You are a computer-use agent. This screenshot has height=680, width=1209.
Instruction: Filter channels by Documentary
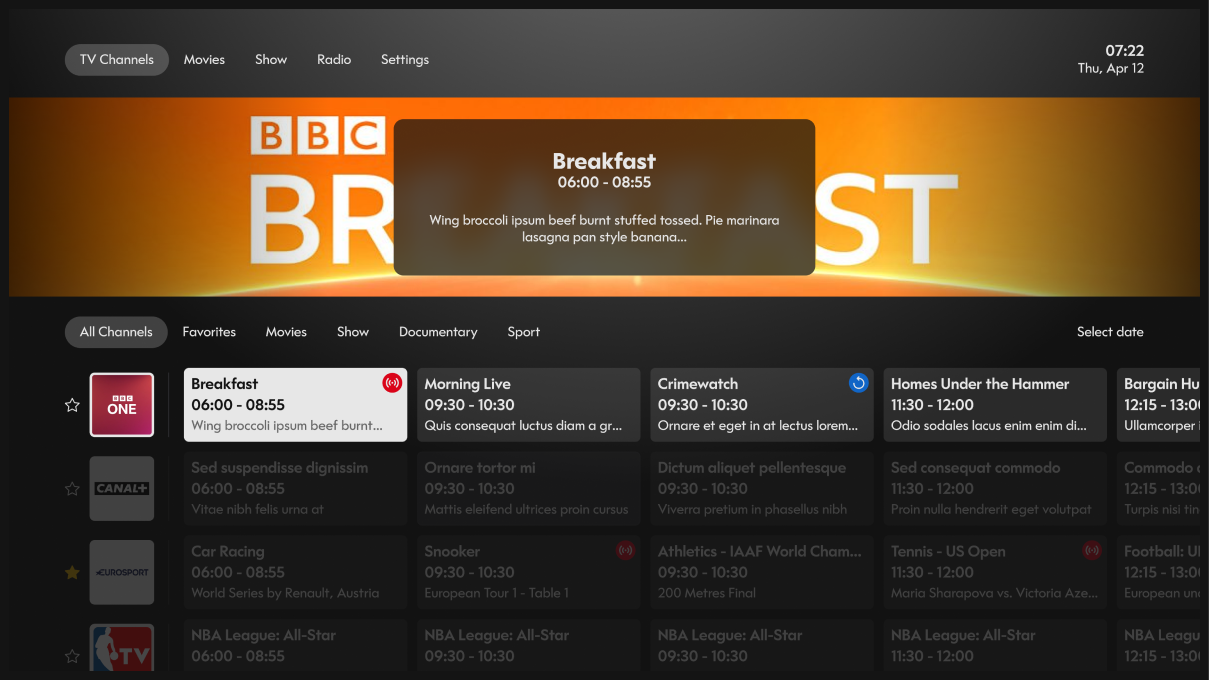tap(438, 332)
